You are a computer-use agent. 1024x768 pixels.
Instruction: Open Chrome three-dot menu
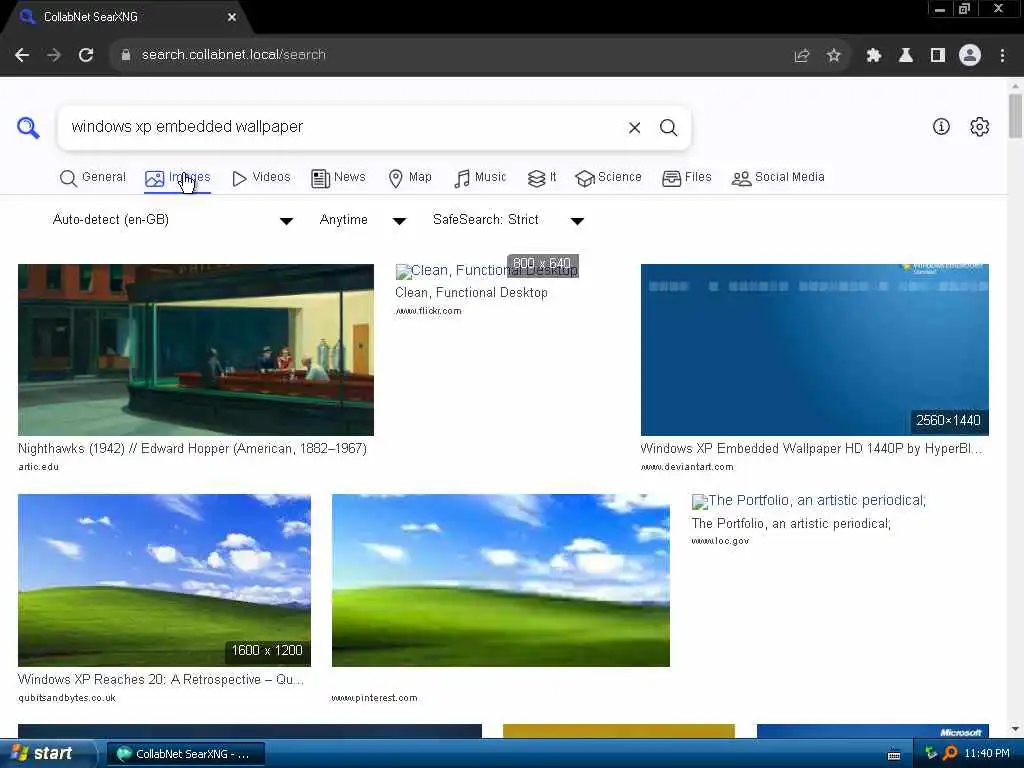click(1002, 56)
